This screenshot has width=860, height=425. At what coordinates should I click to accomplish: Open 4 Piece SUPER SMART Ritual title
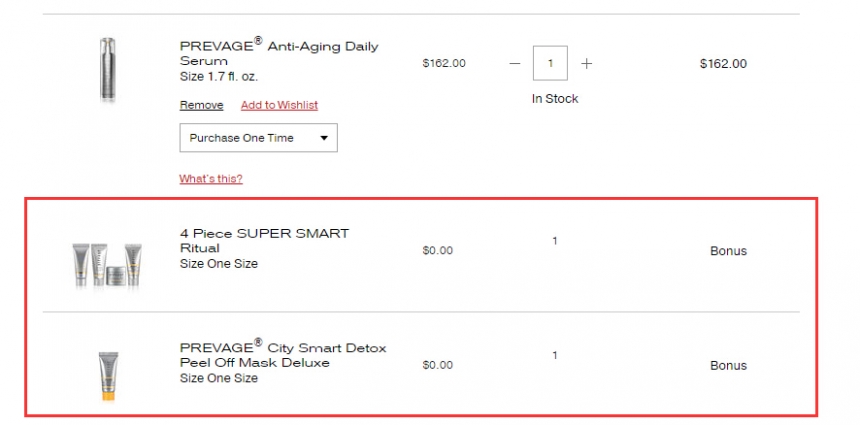click(264, 241)
